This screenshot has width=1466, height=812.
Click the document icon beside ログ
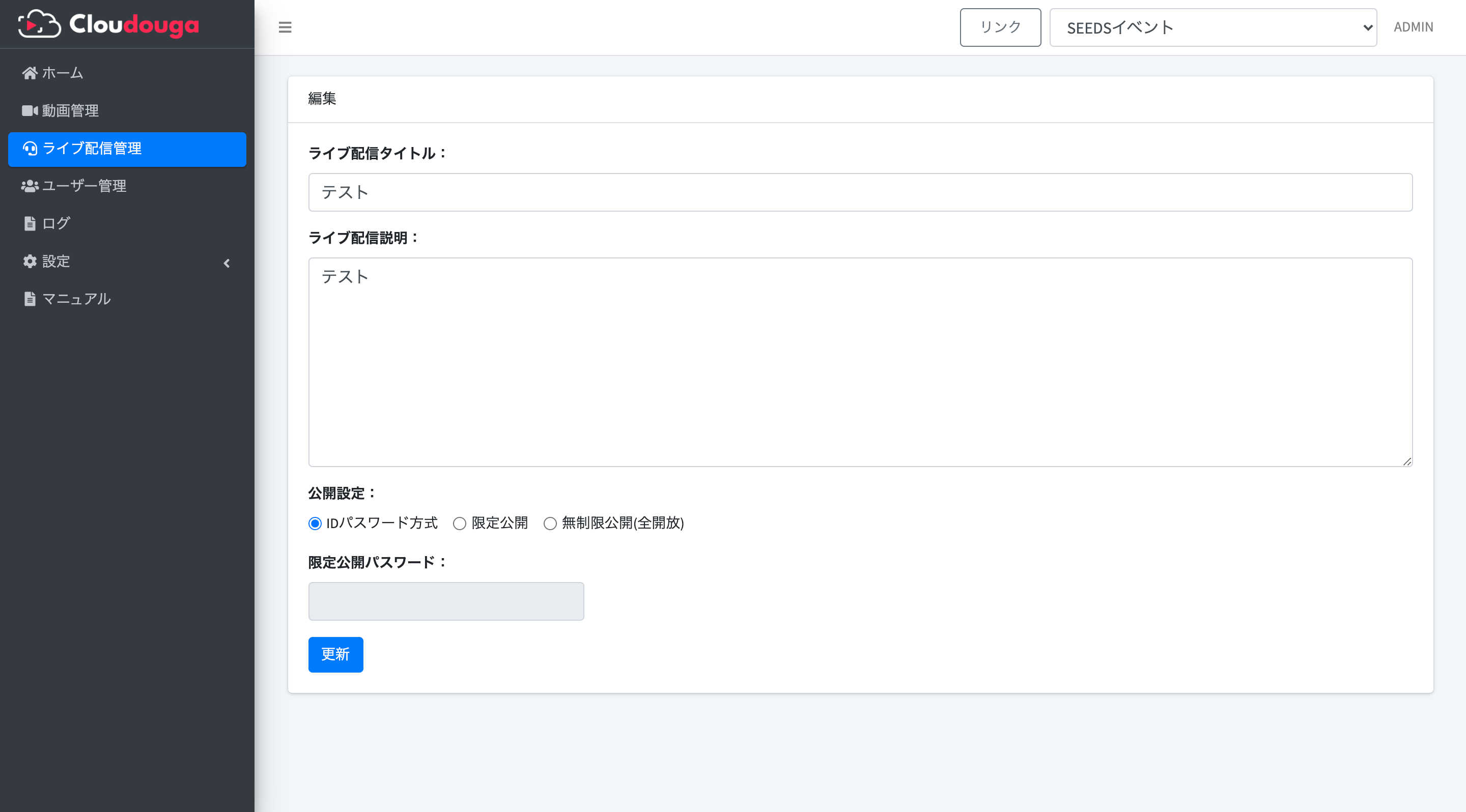(x=30, y=223)
